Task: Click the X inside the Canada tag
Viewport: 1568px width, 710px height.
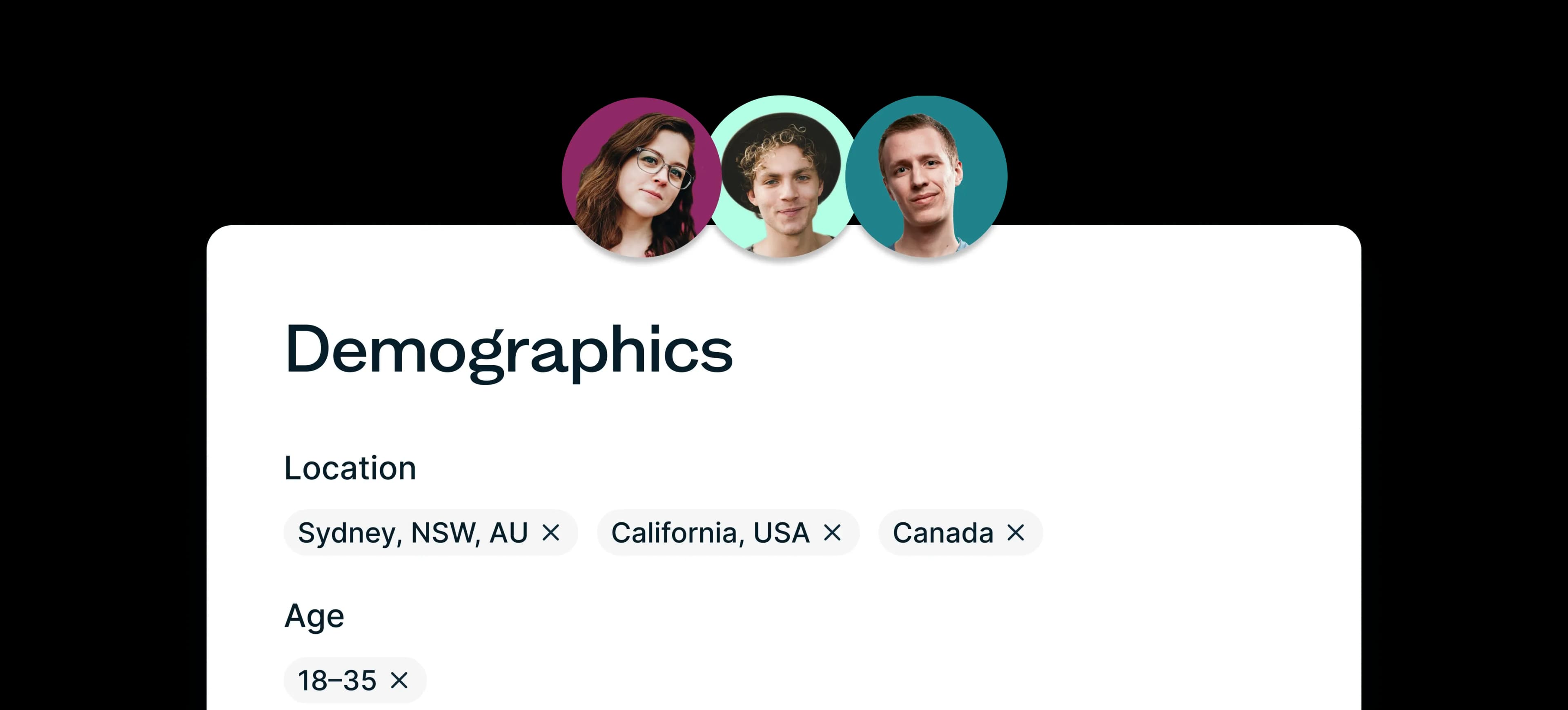Action: pos(1015,532)
